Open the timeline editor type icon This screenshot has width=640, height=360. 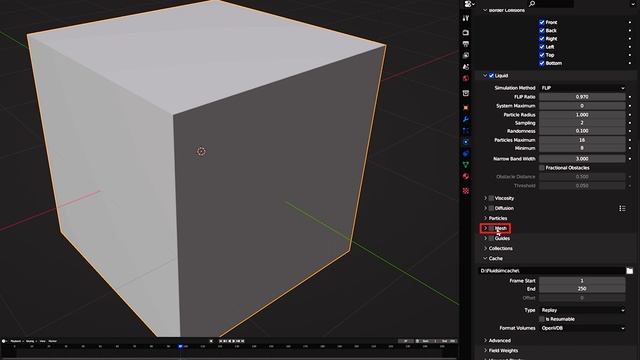(4, 341)
